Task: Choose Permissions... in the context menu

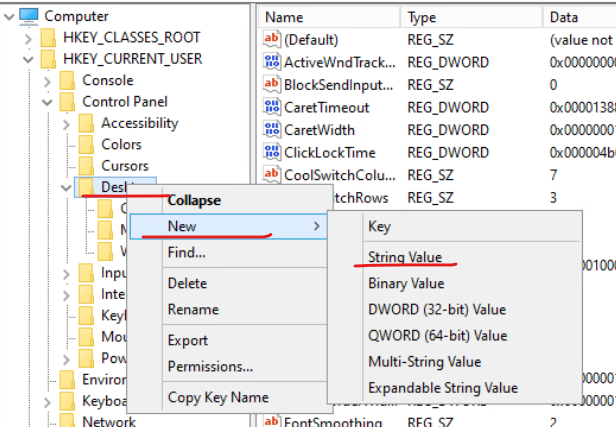Action: tap(210, 367)
